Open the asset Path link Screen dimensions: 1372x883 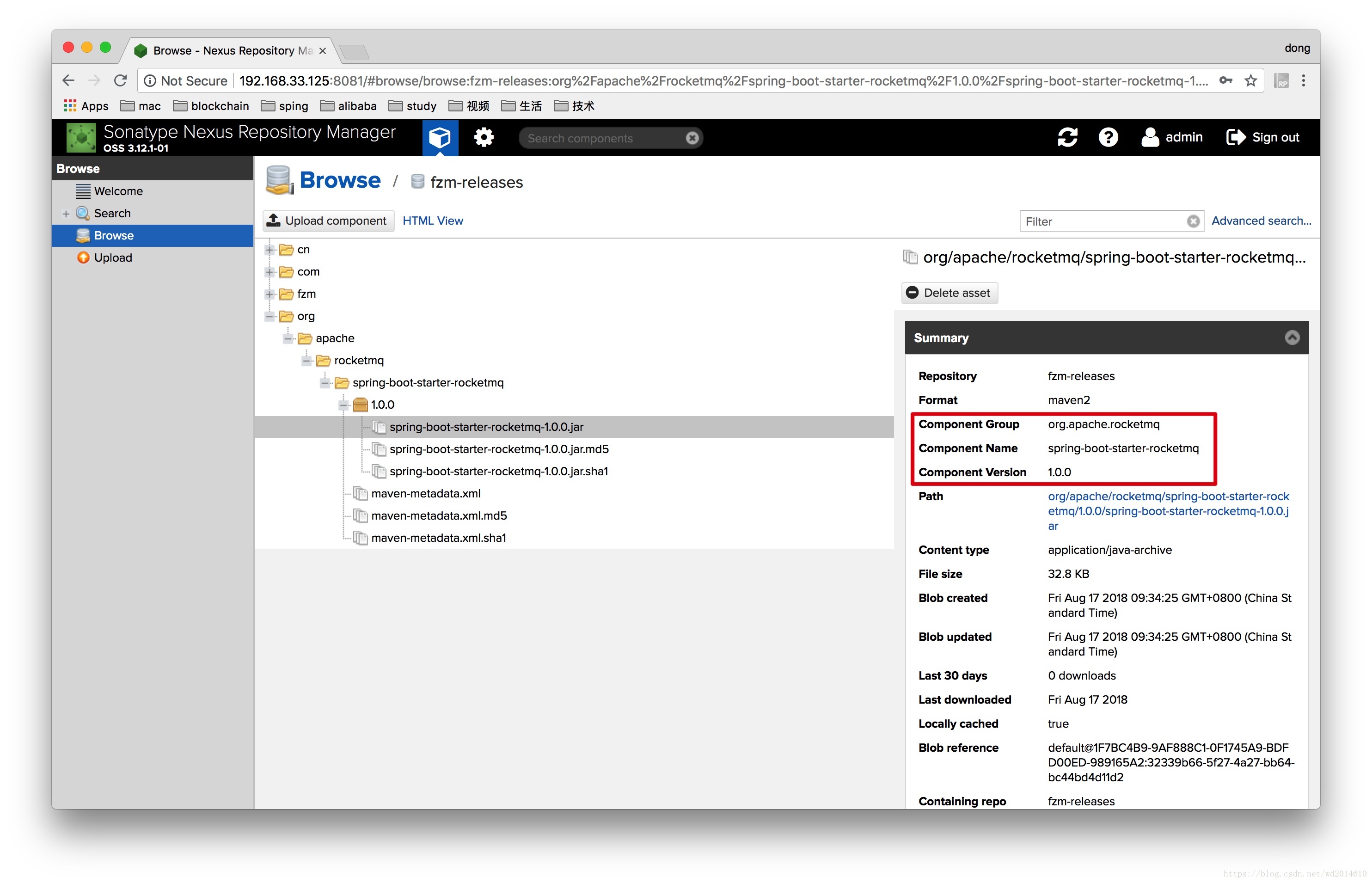click(1168, 511)
